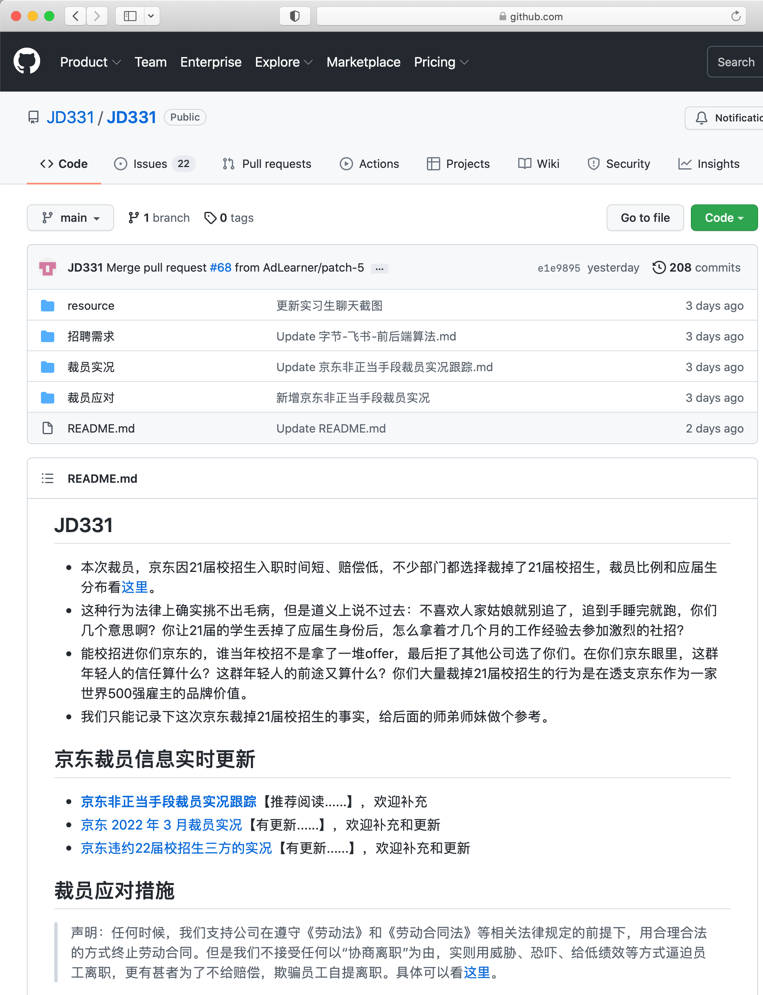
Task: Click the Go to file button
Action: [x=645, y=218]
